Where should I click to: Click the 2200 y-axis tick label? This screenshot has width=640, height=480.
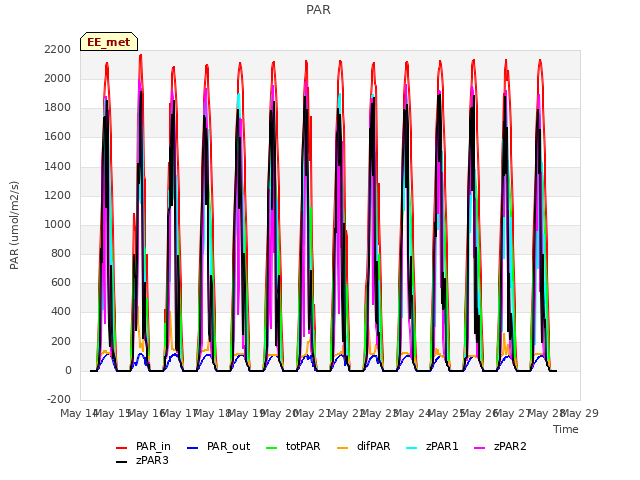click(x=58, y=49)
